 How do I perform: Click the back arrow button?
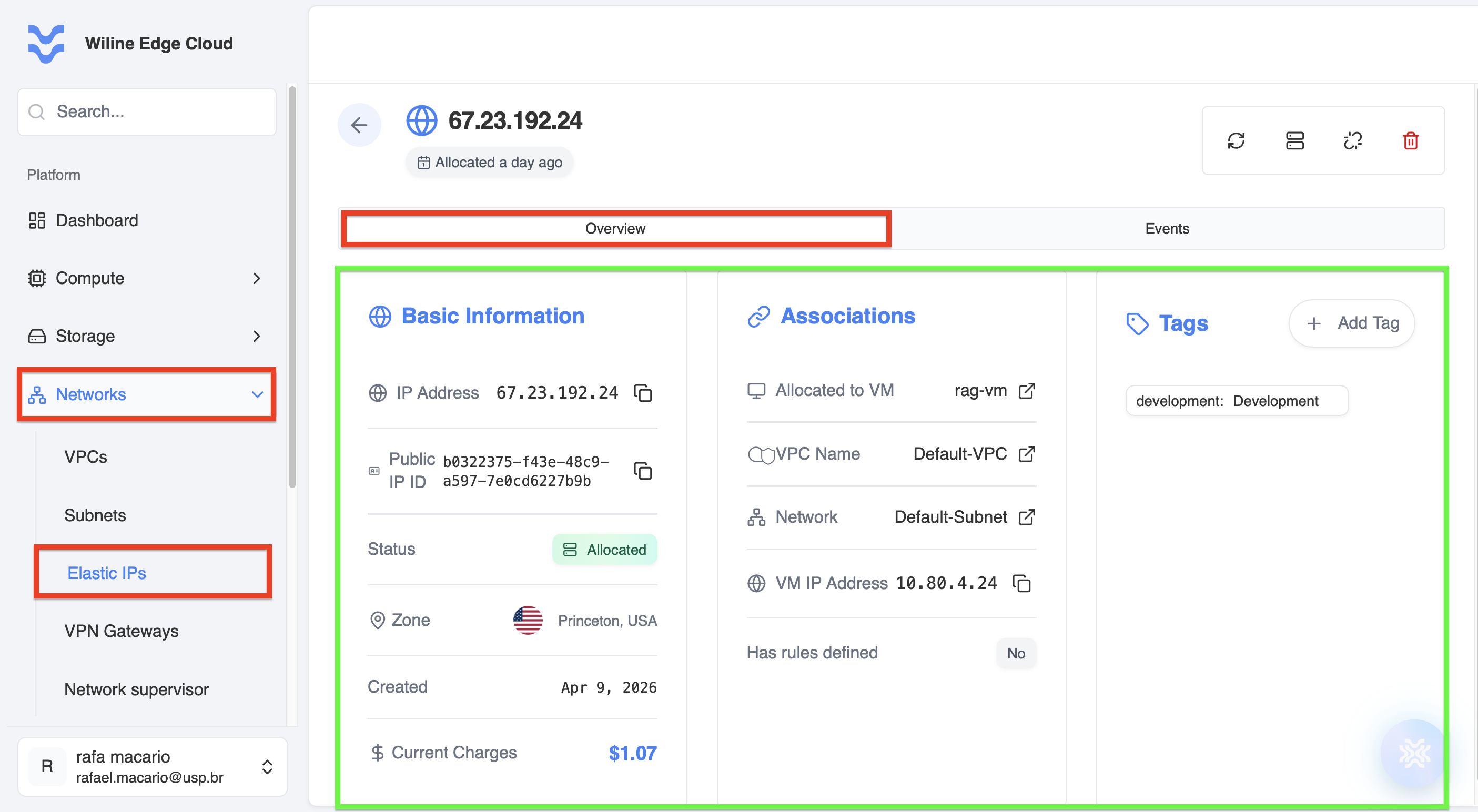point(359,125)
